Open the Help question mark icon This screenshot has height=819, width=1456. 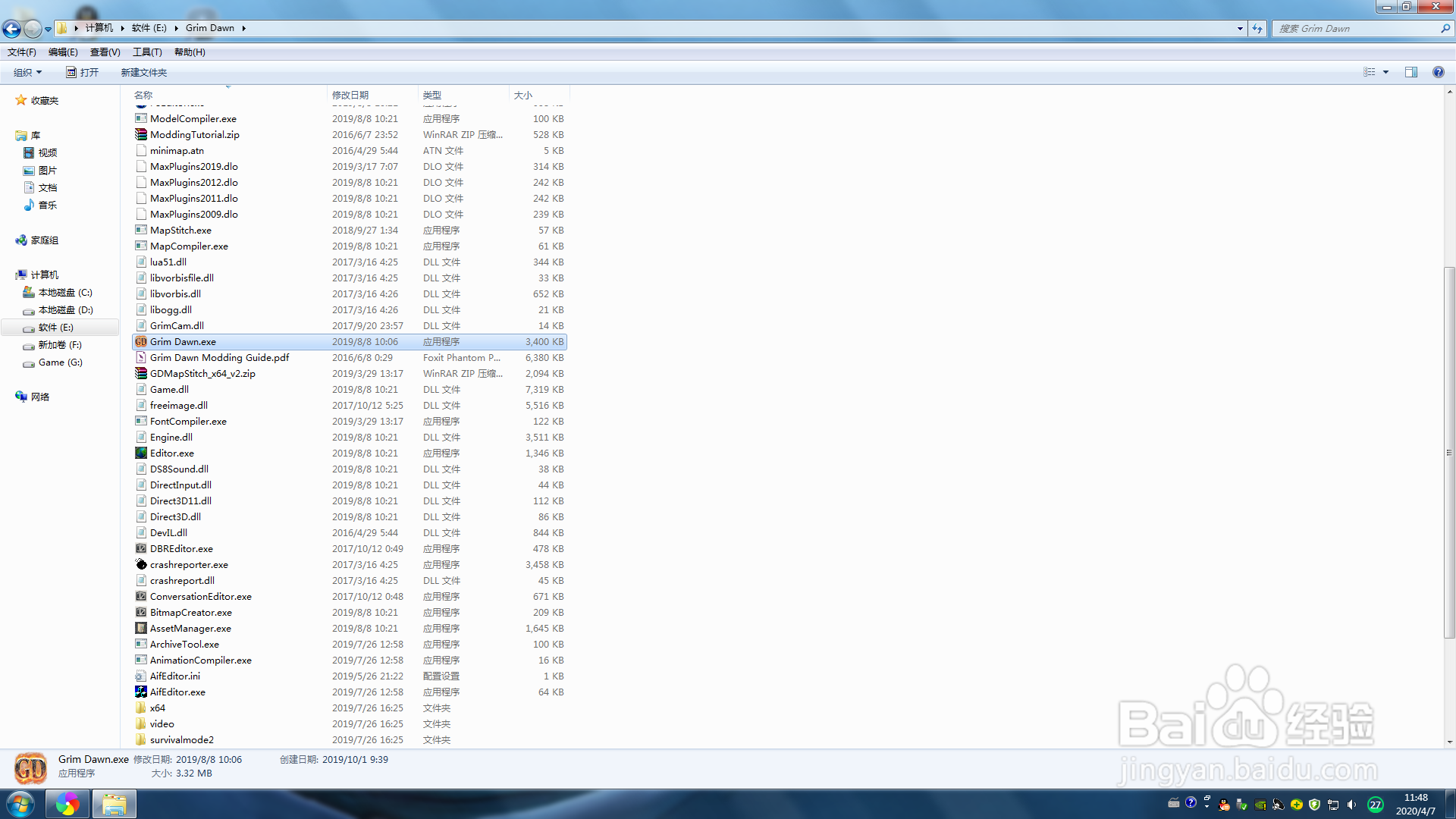click(1438, 72)
